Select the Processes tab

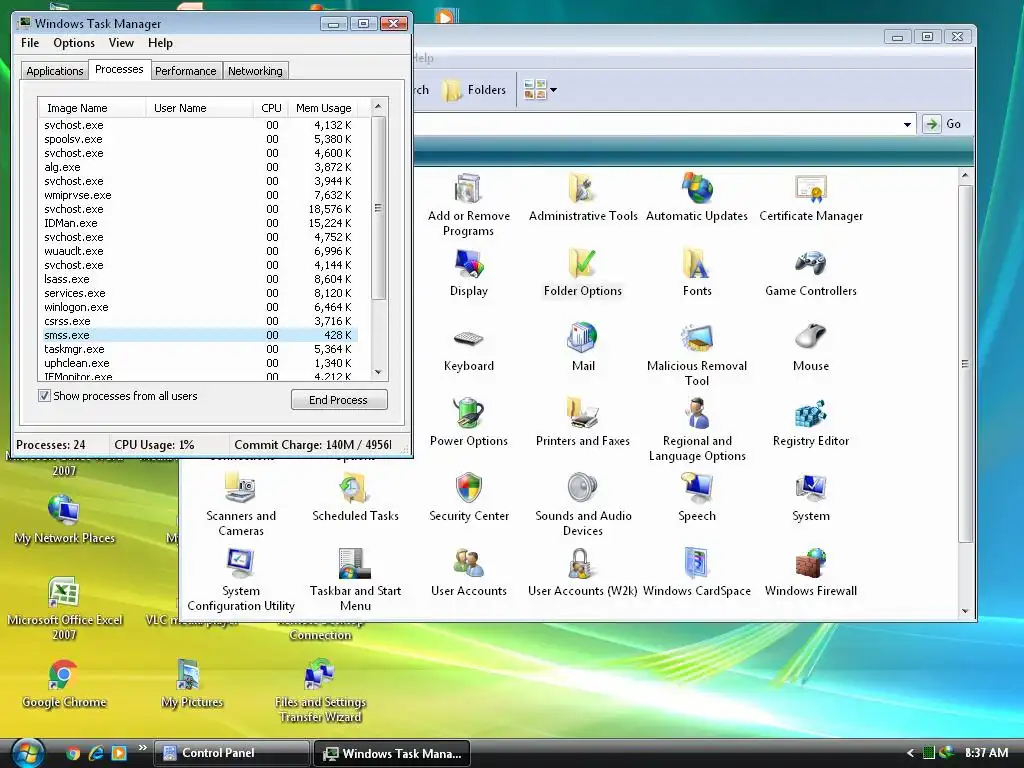coord(119,69)
